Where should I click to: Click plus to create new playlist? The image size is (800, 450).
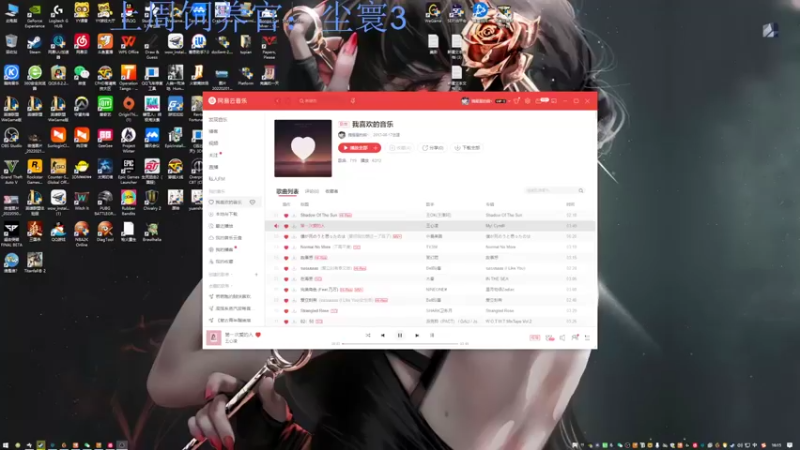[x=256, y=274]
